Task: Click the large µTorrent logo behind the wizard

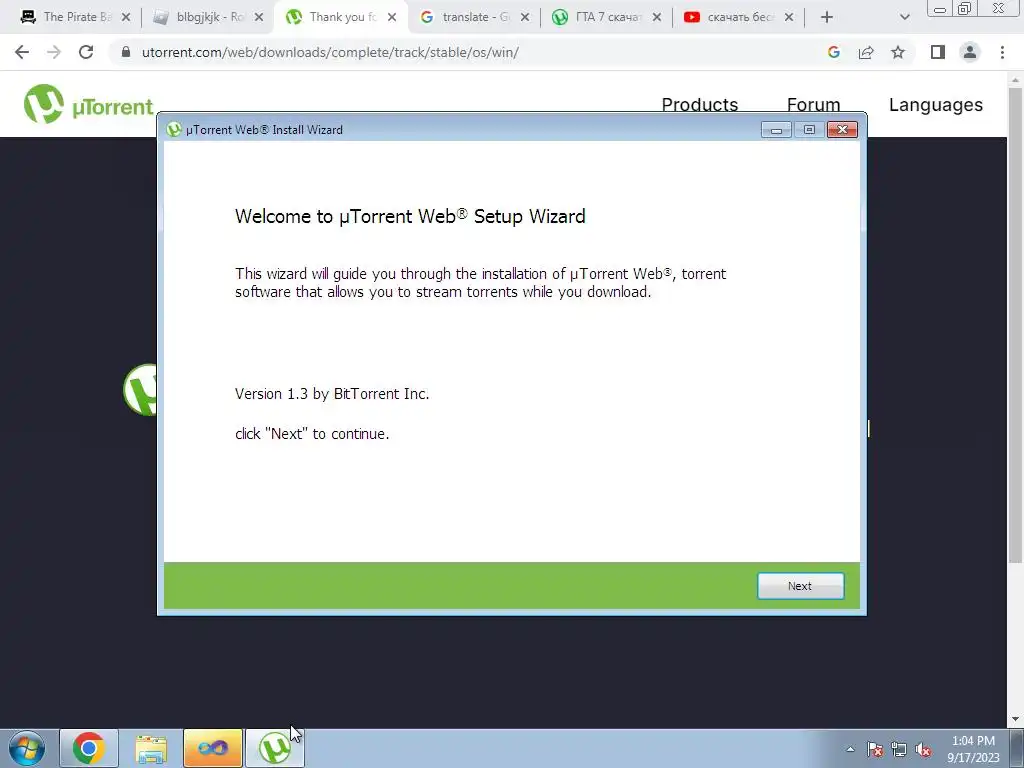Action: click(x=140, y=390)
